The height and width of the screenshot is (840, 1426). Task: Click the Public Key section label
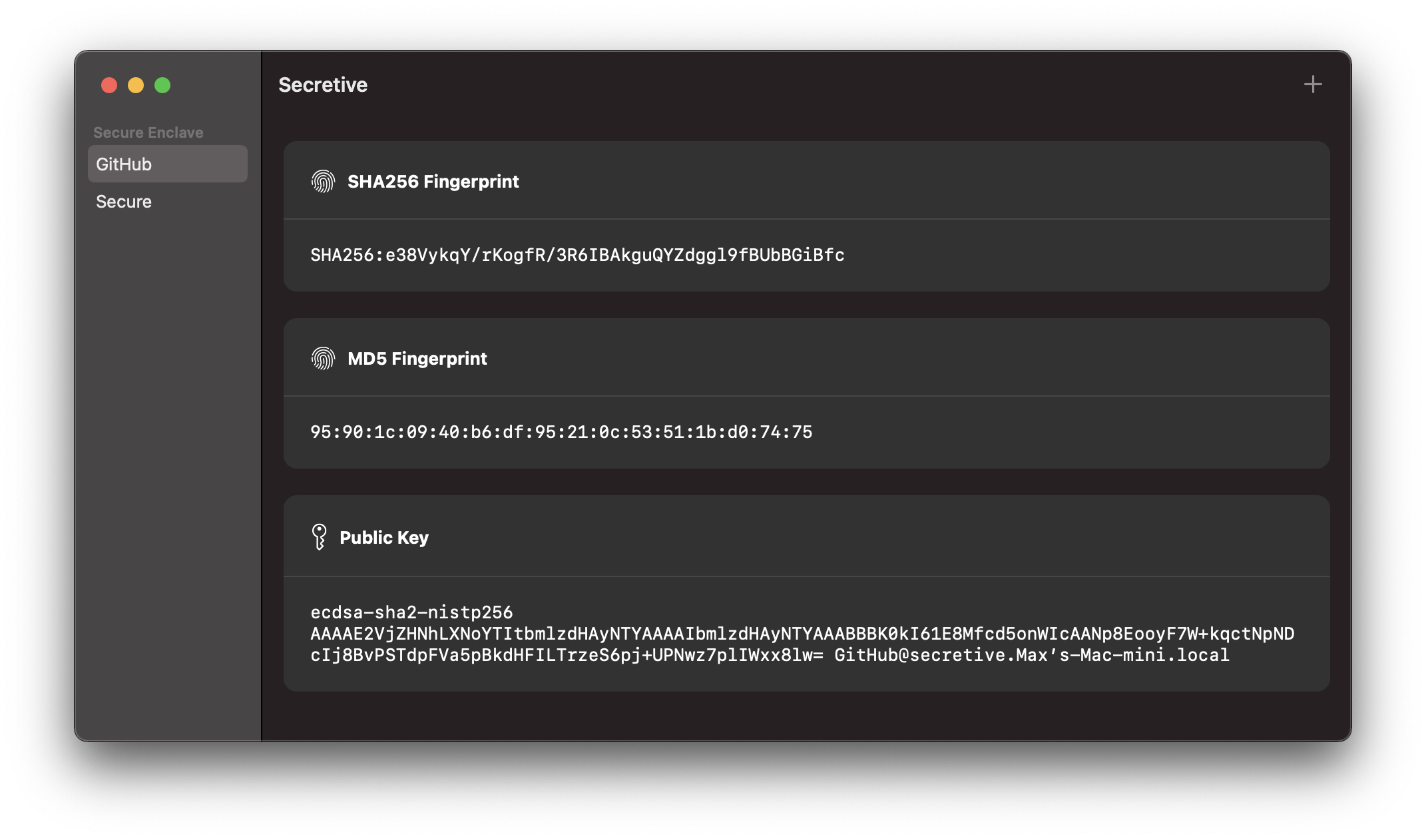[x=384, y=537]
